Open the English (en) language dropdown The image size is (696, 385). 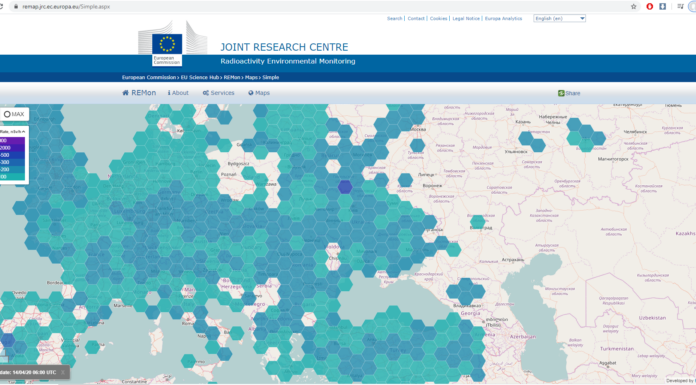coord(559,19)
